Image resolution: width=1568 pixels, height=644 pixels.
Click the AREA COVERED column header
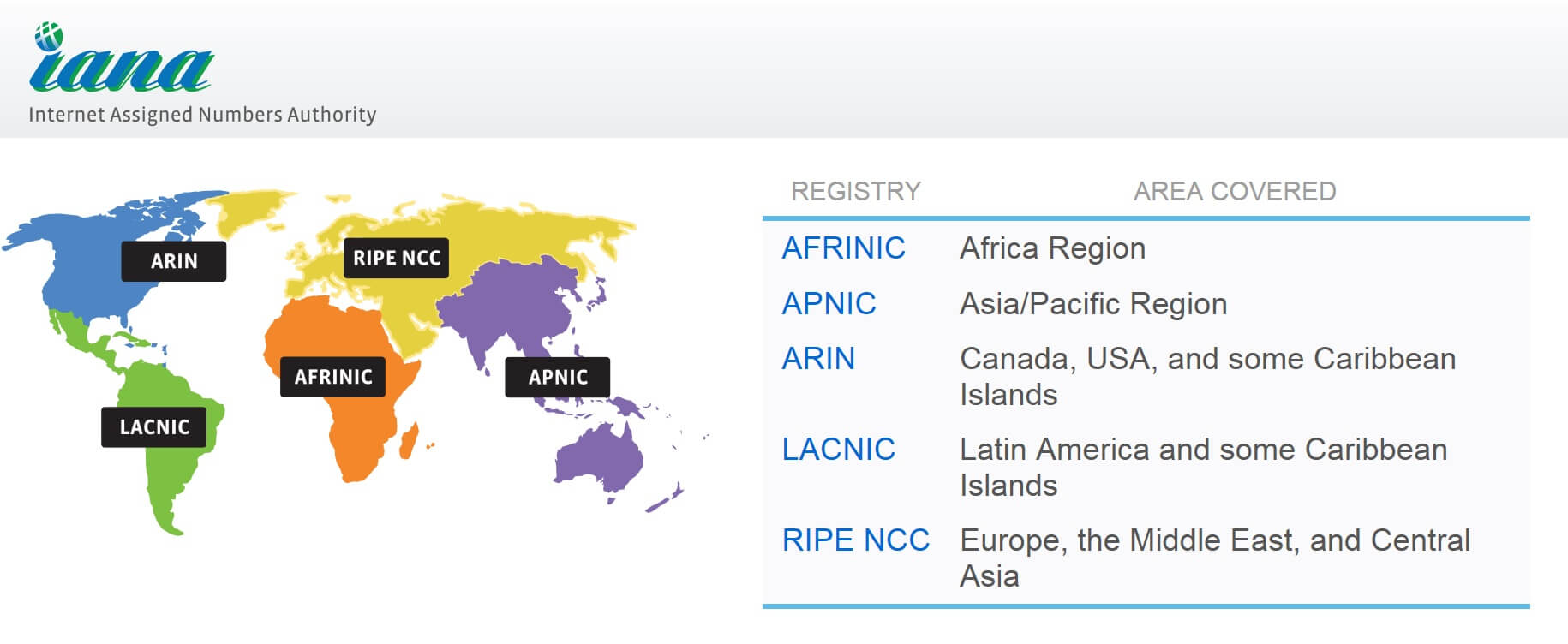(1235, 191)
